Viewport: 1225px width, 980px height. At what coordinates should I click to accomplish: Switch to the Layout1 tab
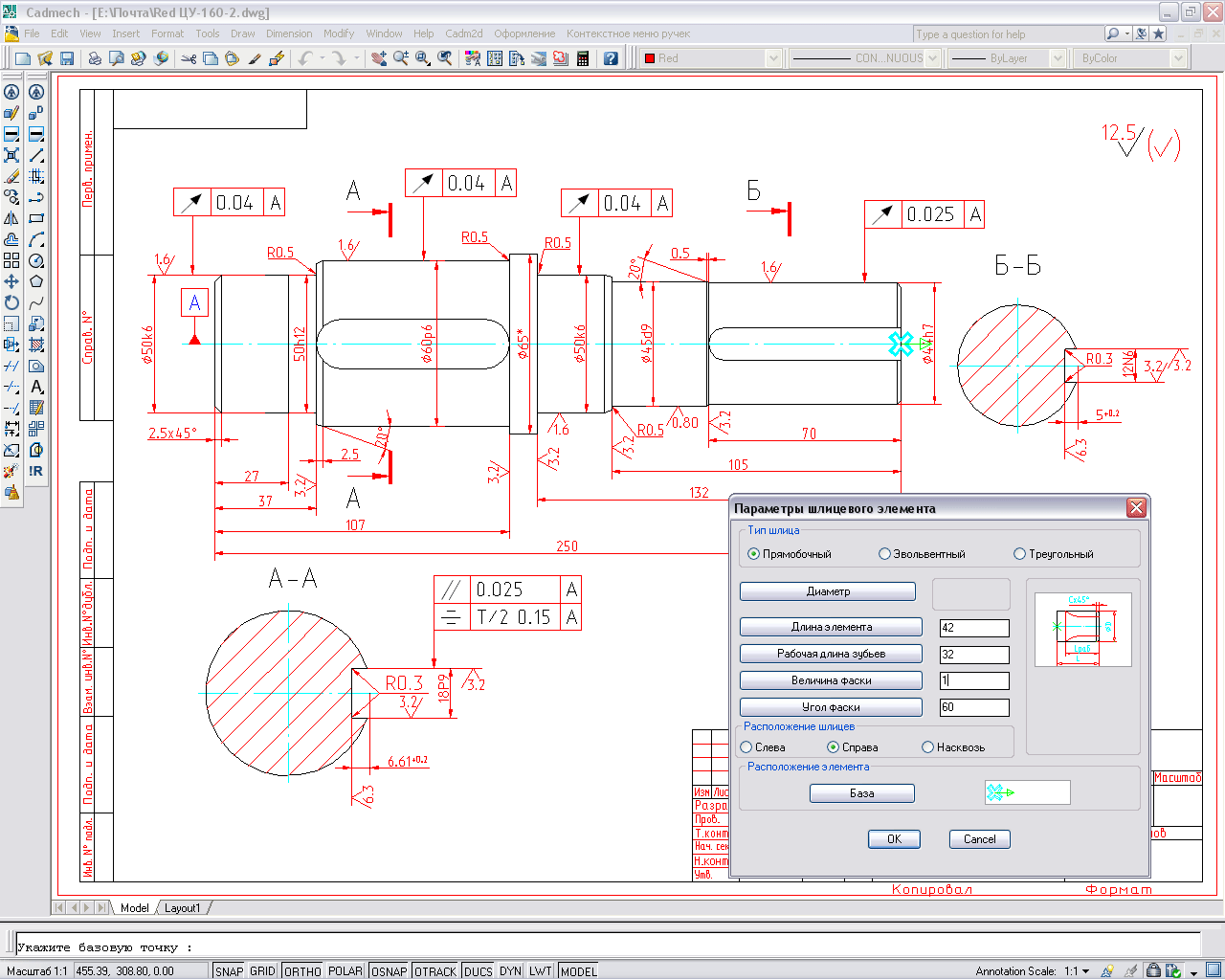[183, 908]
